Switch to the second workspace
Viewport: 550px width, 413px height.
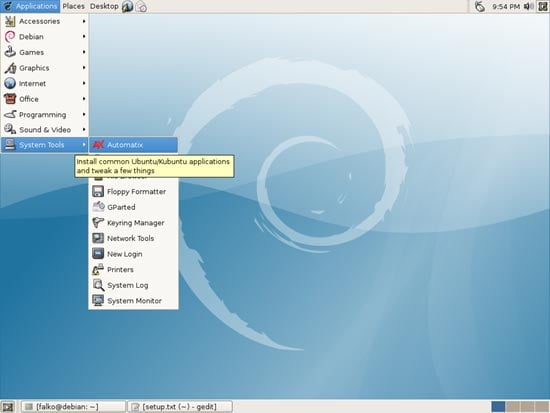[x=513, y=407]
